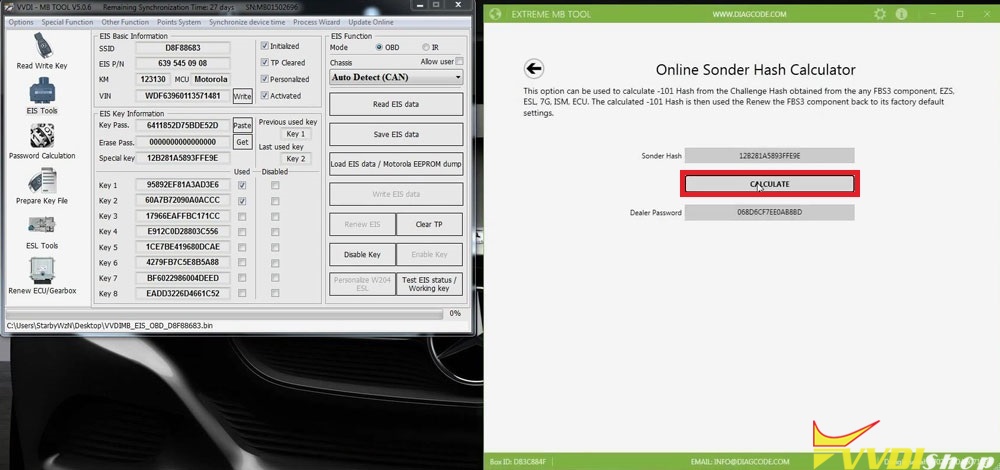Click the EIS P/N field 639 545 09 08
The image size is (1000, 470).
pos(183,63)
